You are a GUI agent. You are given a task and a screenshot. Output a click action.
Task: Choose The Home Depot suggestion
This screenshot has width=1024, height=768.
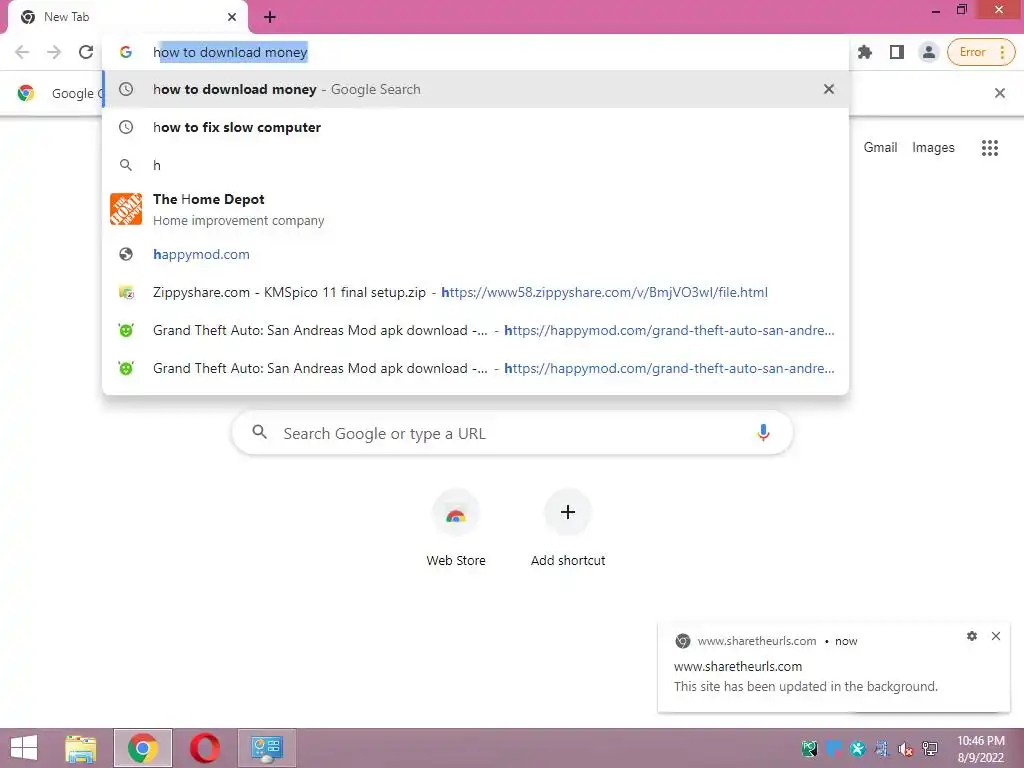(x=476, y=210)
